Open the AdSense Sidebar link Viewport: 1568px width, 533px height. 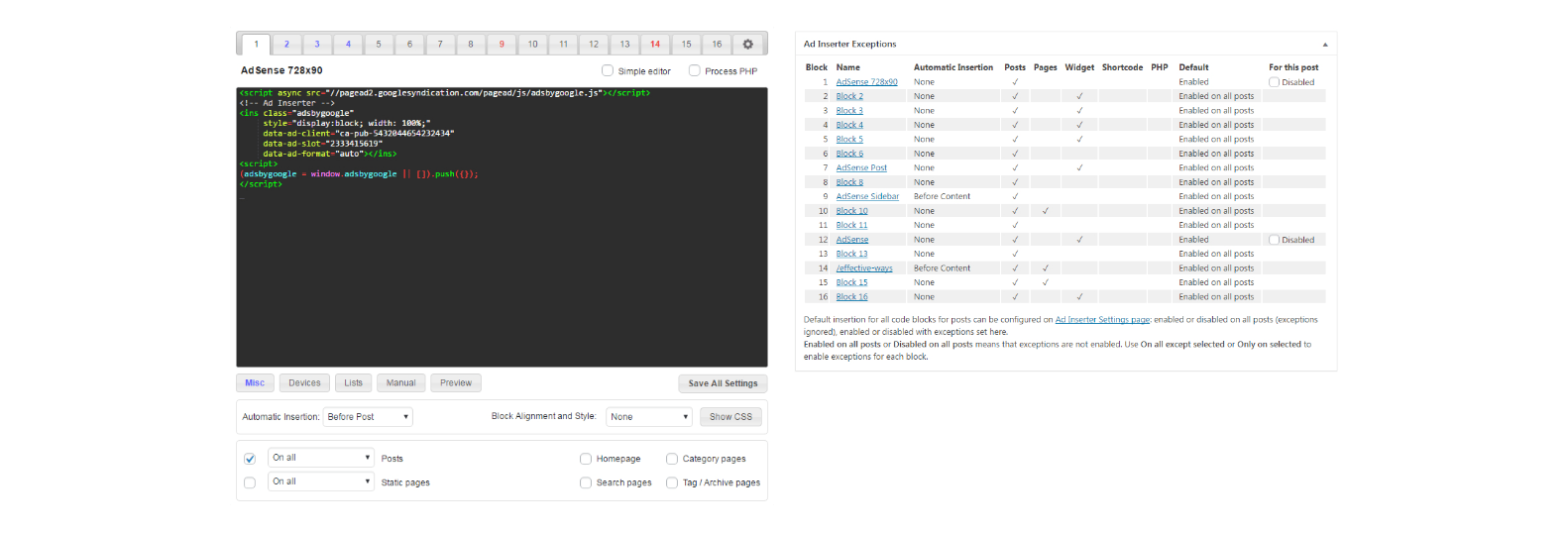867,196
